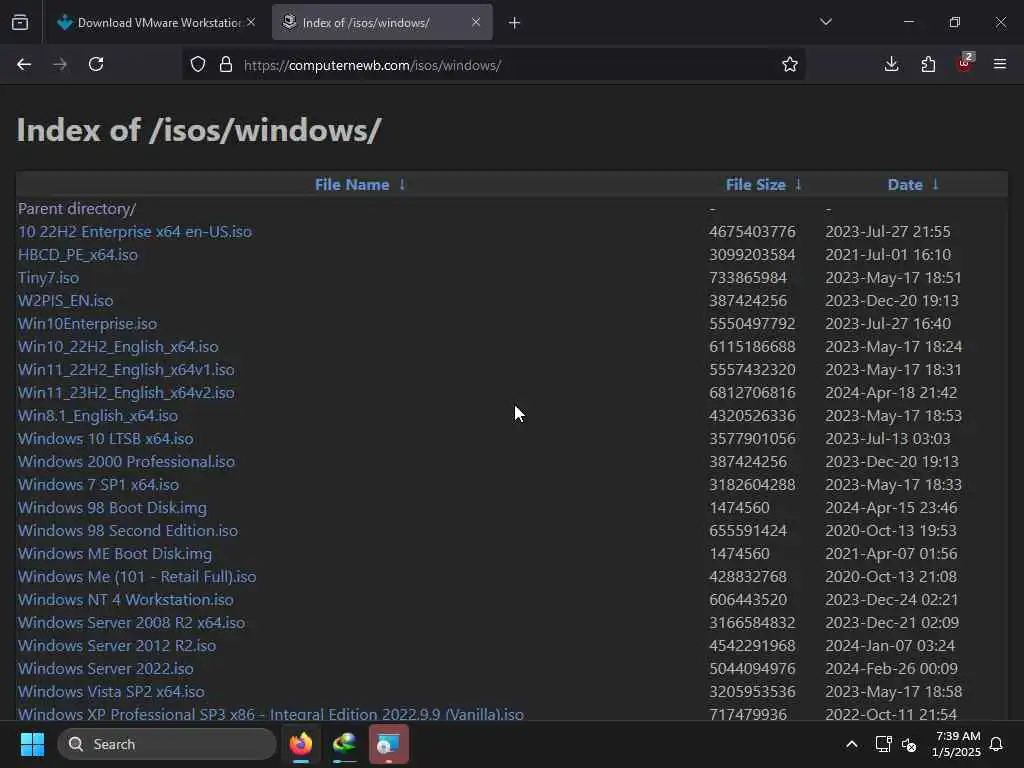Open Firefox tracking protection shield
Viewport: 1024px width, 768px height.
click(x=198, y=64)
